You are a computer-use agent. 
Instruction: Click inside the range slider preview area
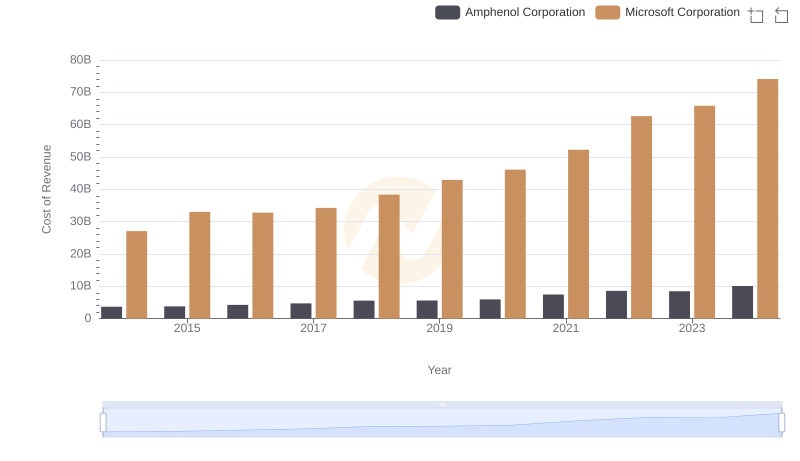(x=440, y=424)
